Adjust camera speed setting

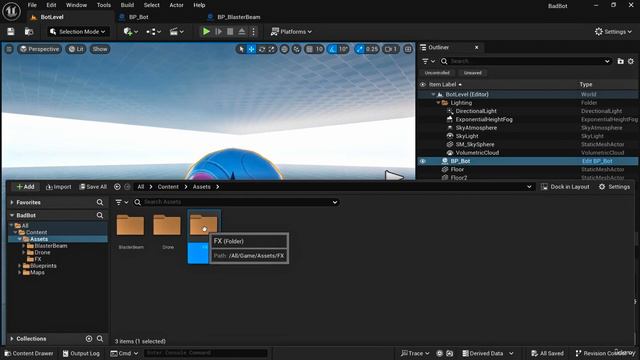pyautogui.click(x=391, y=49)
